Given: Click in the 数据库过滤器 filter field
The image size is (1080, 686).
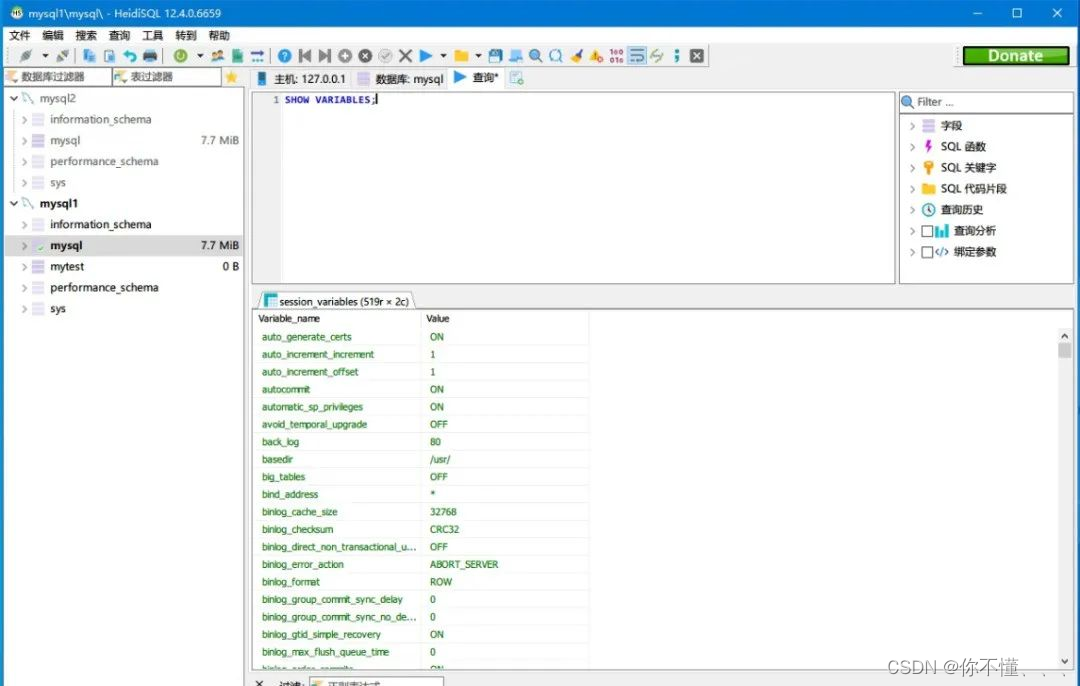Looking at the screenshot, I should coord(58,76).
